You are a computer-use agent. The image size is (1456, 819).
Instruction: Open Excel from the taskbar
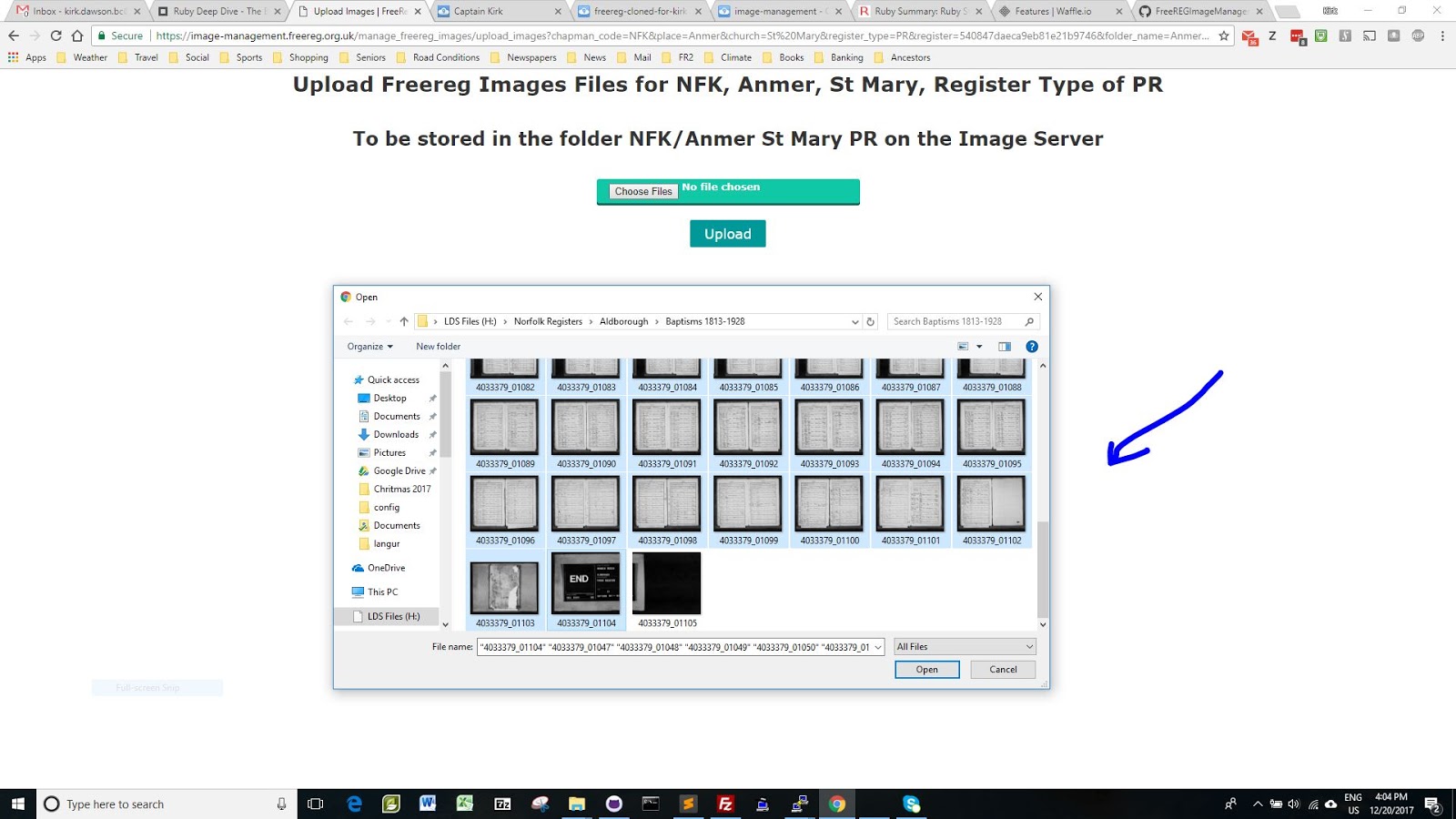click(x=465, y=804)
